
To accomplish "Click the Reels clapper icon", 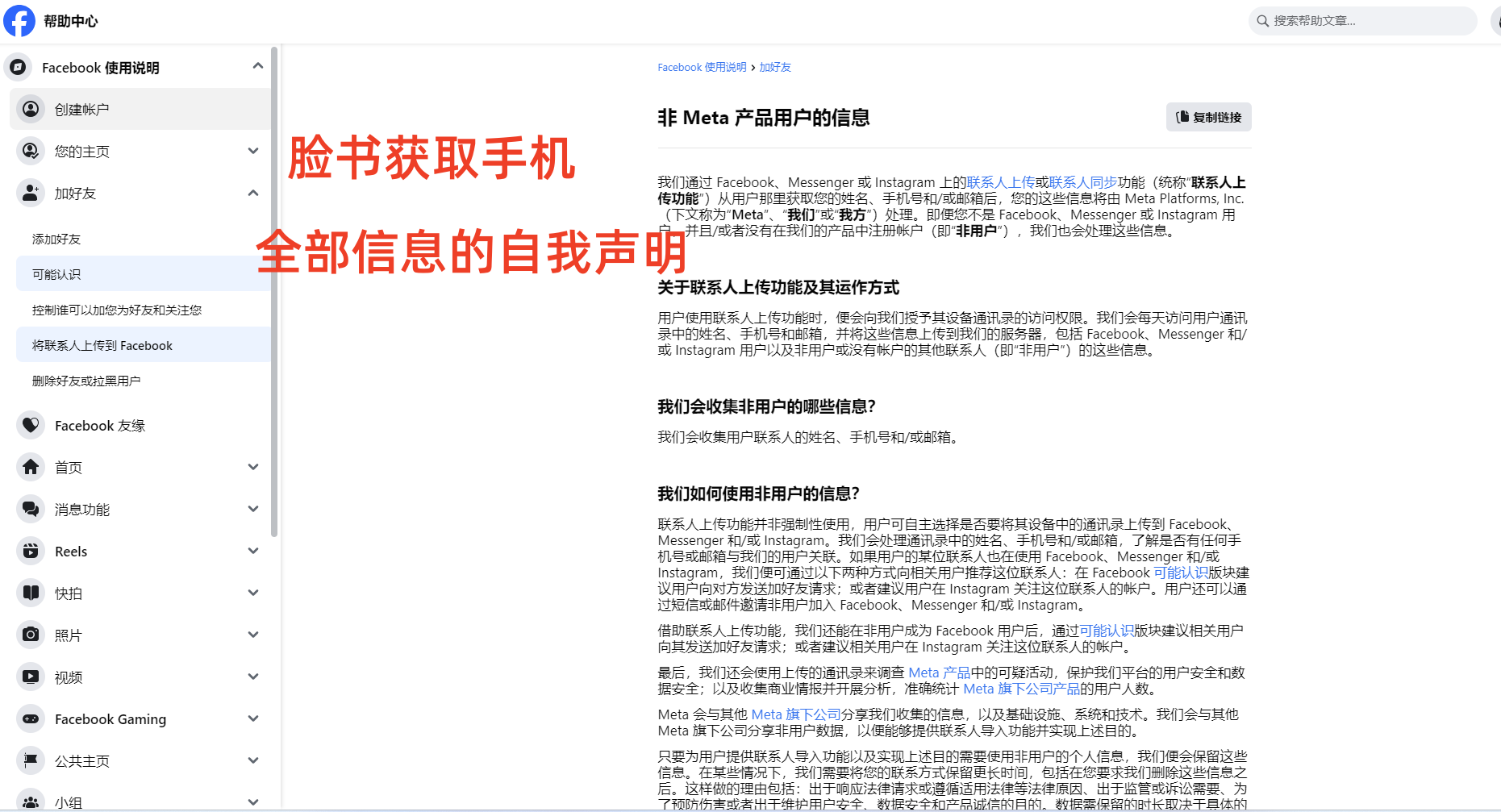I will 31,551.
